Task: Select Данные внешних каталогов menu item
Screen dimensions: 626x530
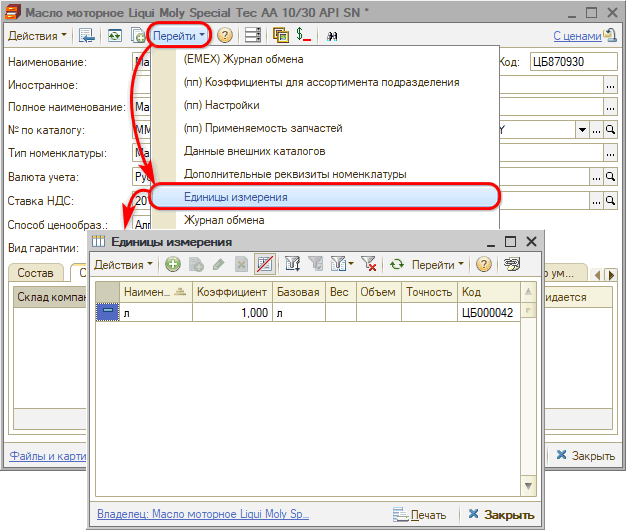Action: point(254,151)
